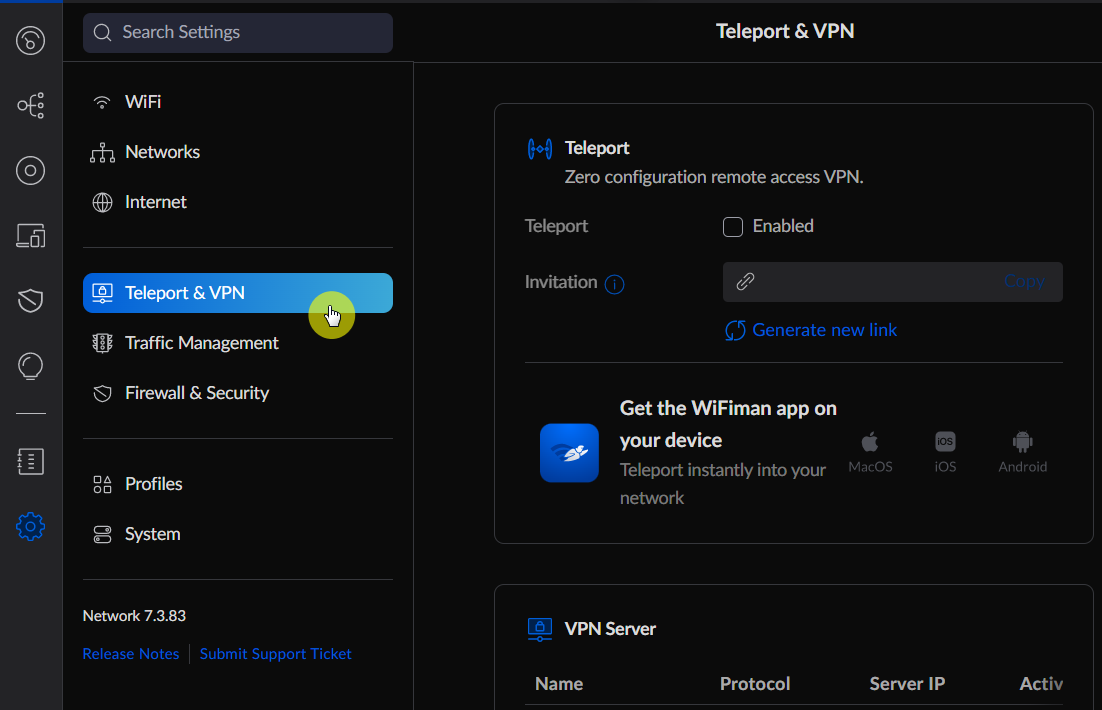This screenshot has width=1102, height=710.
Task: Click the Teleport & VPN monitor icon
Action: [x=103, y=293]
